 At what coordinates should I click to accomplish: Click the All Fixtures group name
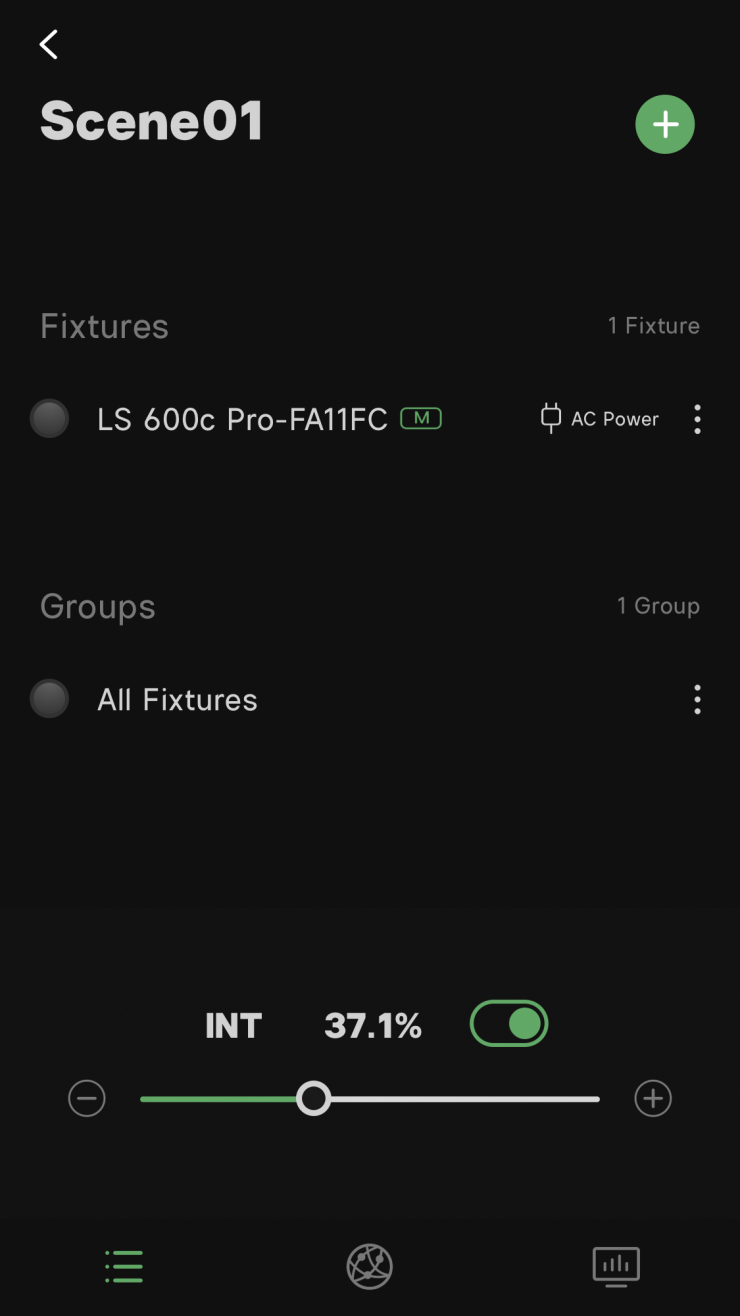(x=177, y=699)
